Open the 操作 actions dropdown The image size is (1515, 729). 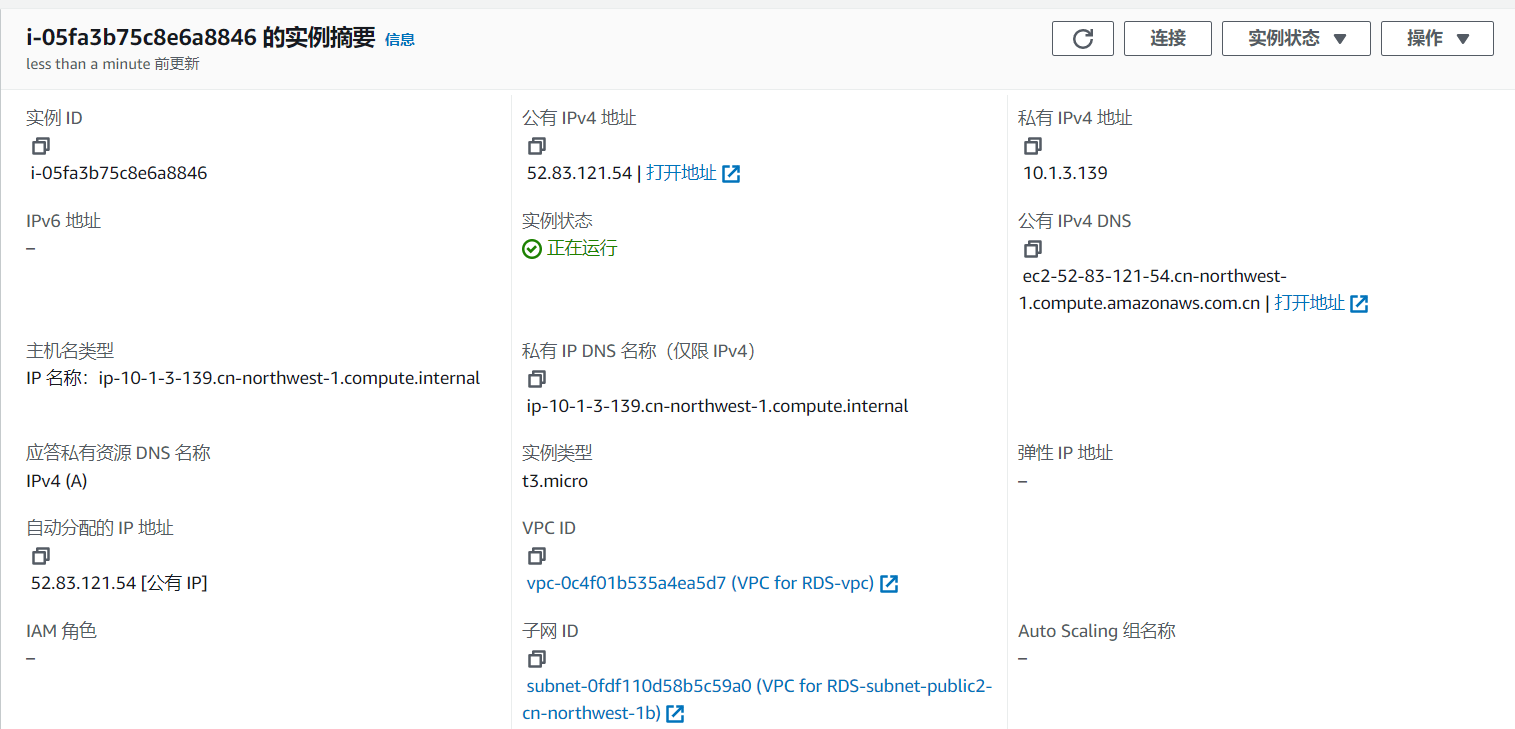click(1437, 38)
